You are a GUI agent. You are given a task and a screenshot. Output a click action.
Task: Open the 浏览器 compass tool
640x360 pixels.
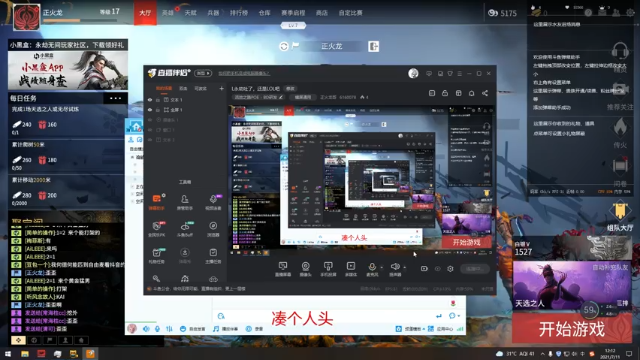(213, 229)
